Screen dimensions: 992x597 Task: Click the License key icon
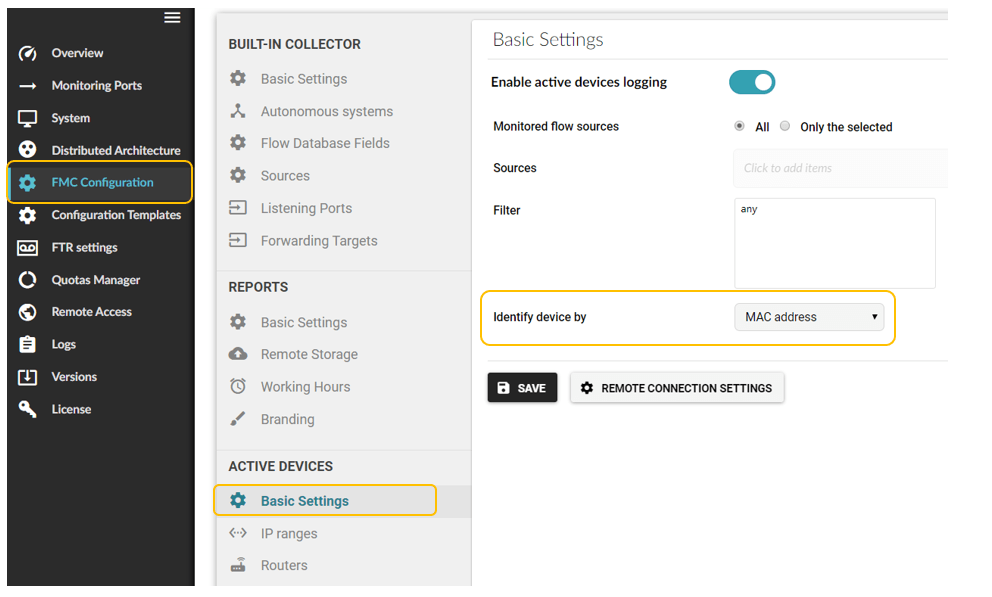pos(28,409)
